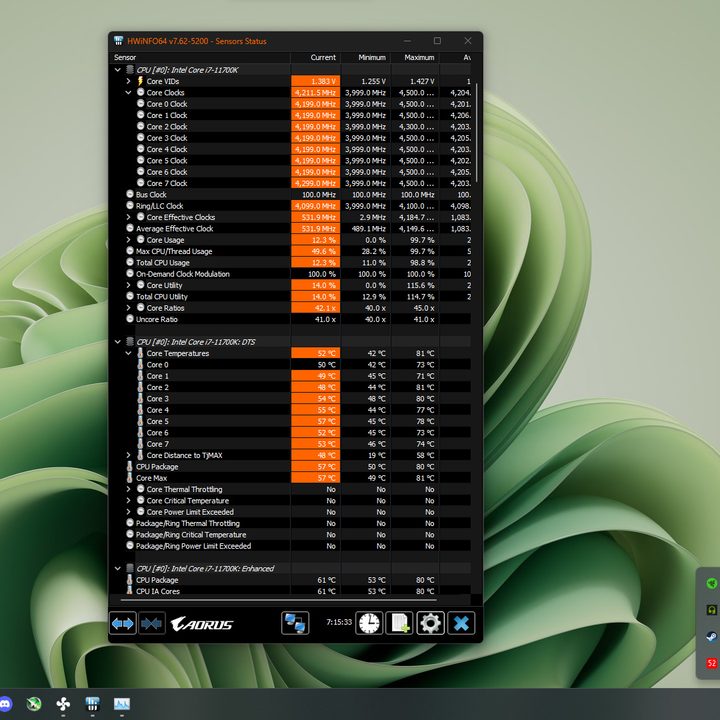Screen dimensions: 720x720
Task: Click the headset tray icon
Action: click(x=711, y=610)
